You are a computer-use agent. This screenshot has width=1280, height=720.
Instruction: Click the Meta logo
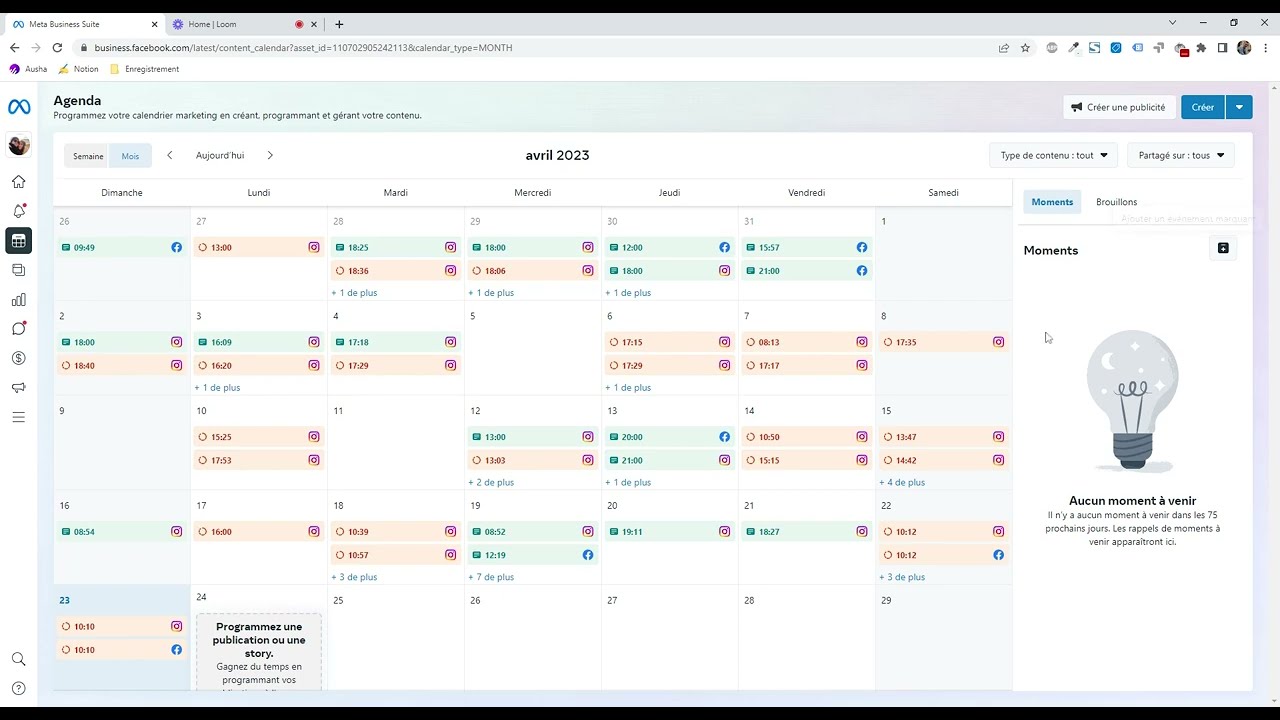pos(18,107)
